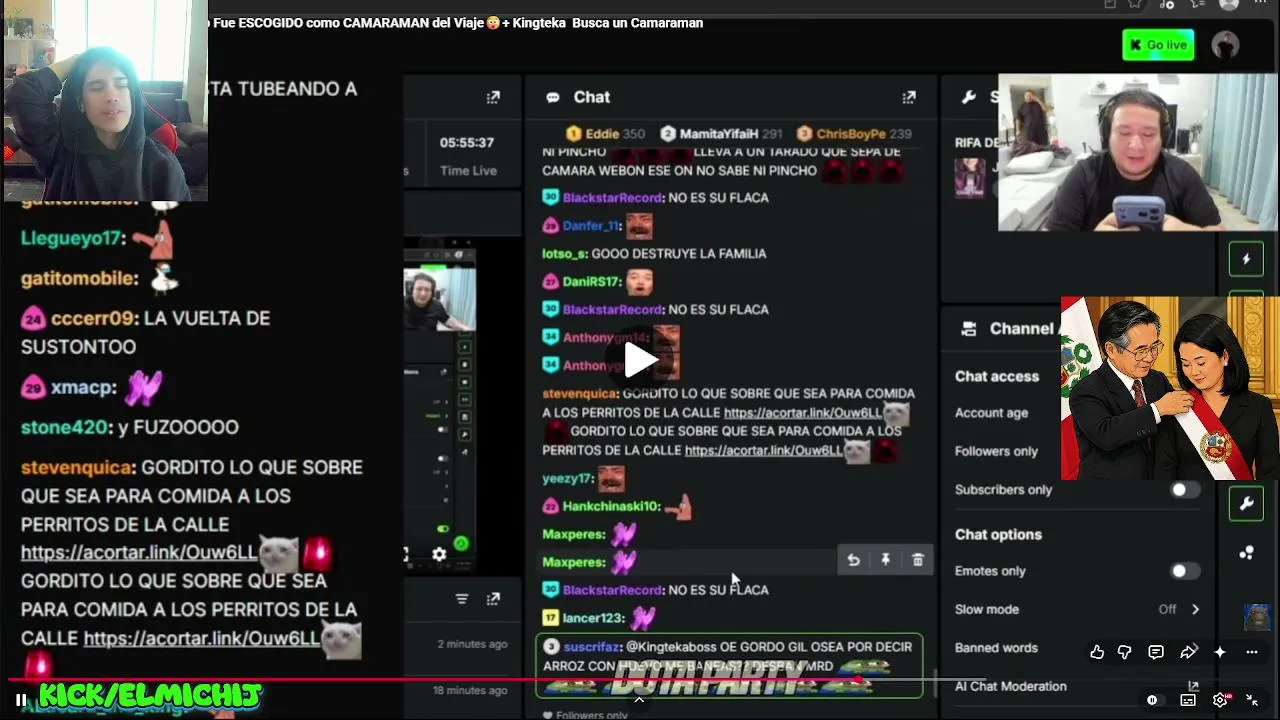Click the lancer123 username in chat
Image resolution: width=1280 pixels, height=720 pixels.
(x=593, y=618)
